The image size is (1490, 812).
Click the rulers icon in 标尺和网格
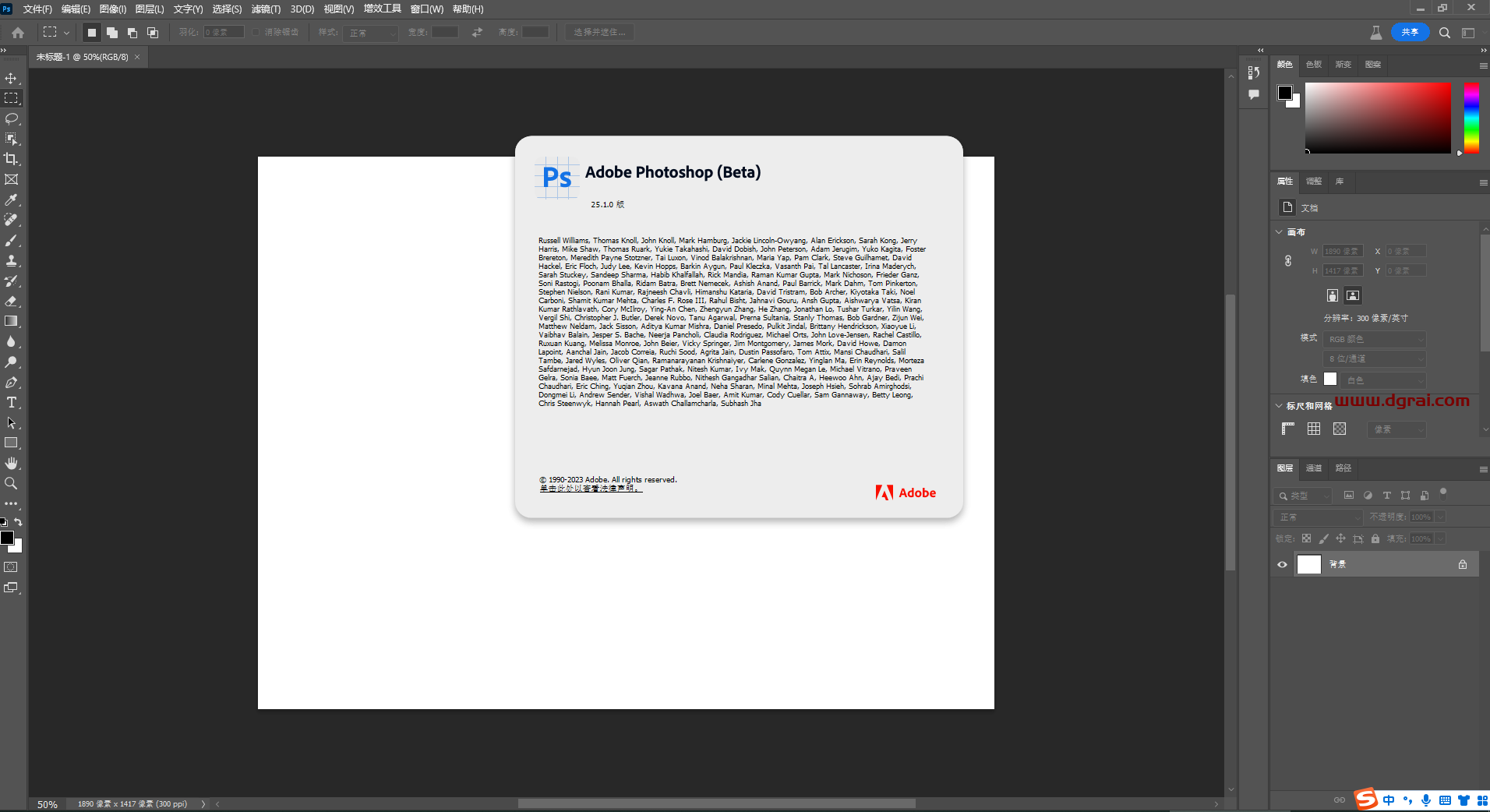coord(1288,429)
